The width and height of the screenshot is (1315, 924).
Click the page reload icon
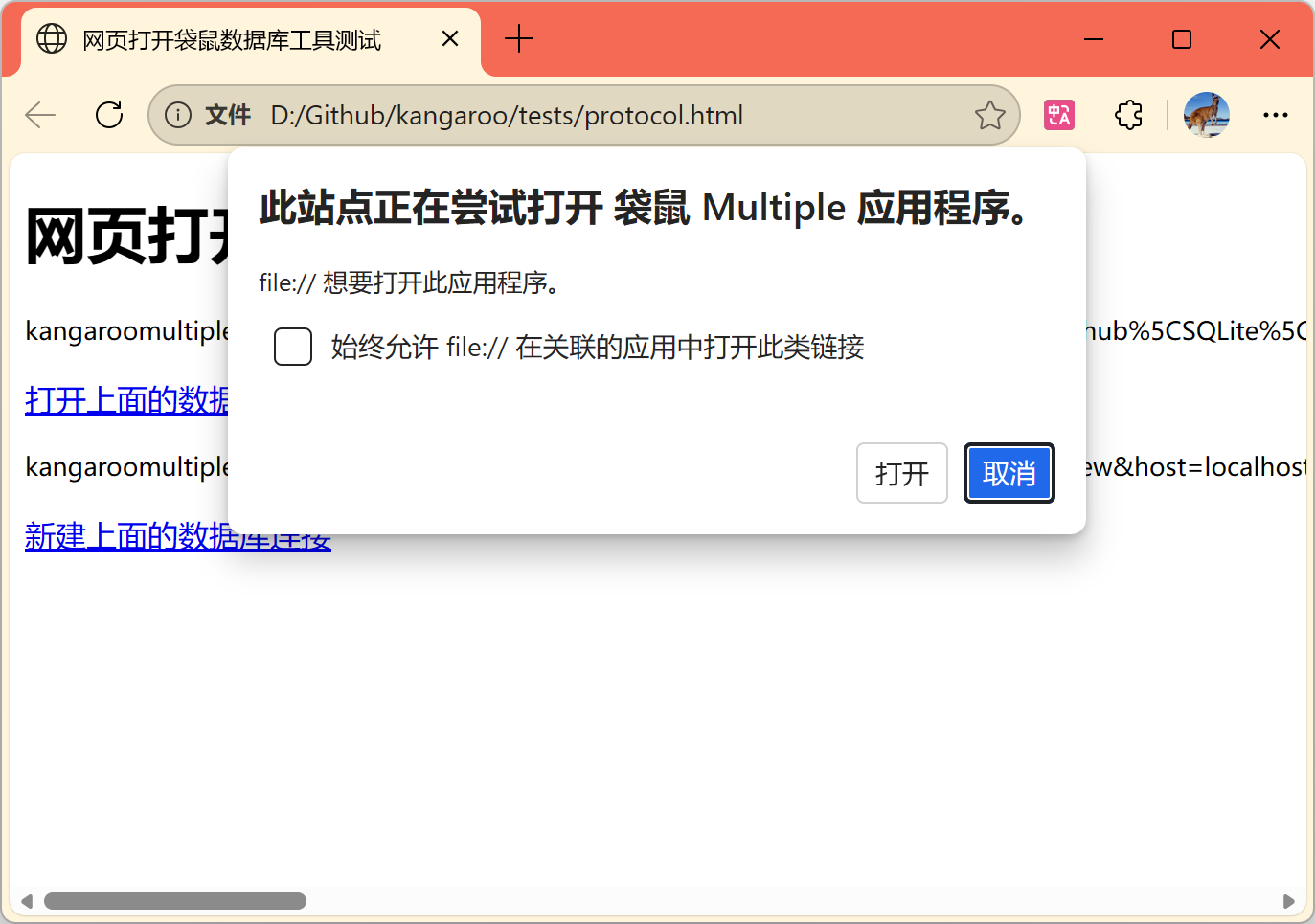tap(109, 115)
